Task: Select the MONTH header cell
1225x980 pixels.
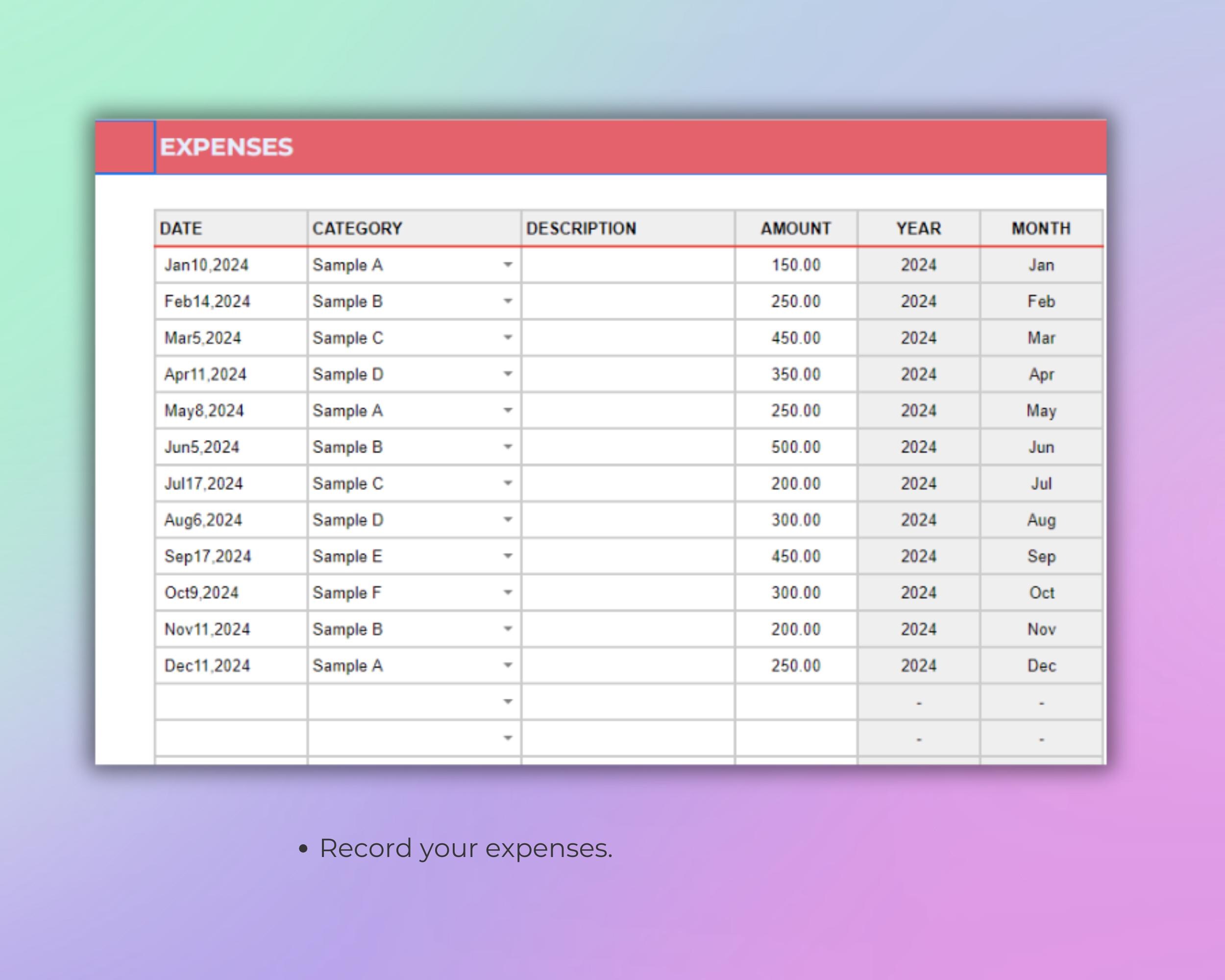Action: point(1041,228)
